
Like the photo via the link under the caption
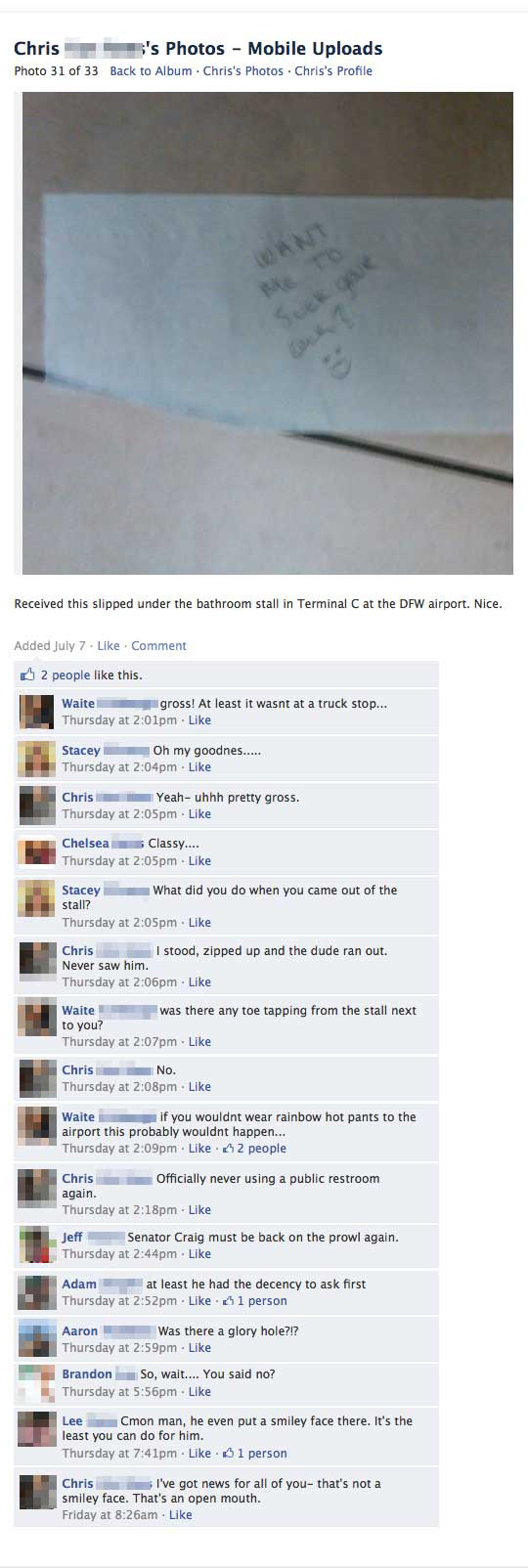tap(109, 646)
